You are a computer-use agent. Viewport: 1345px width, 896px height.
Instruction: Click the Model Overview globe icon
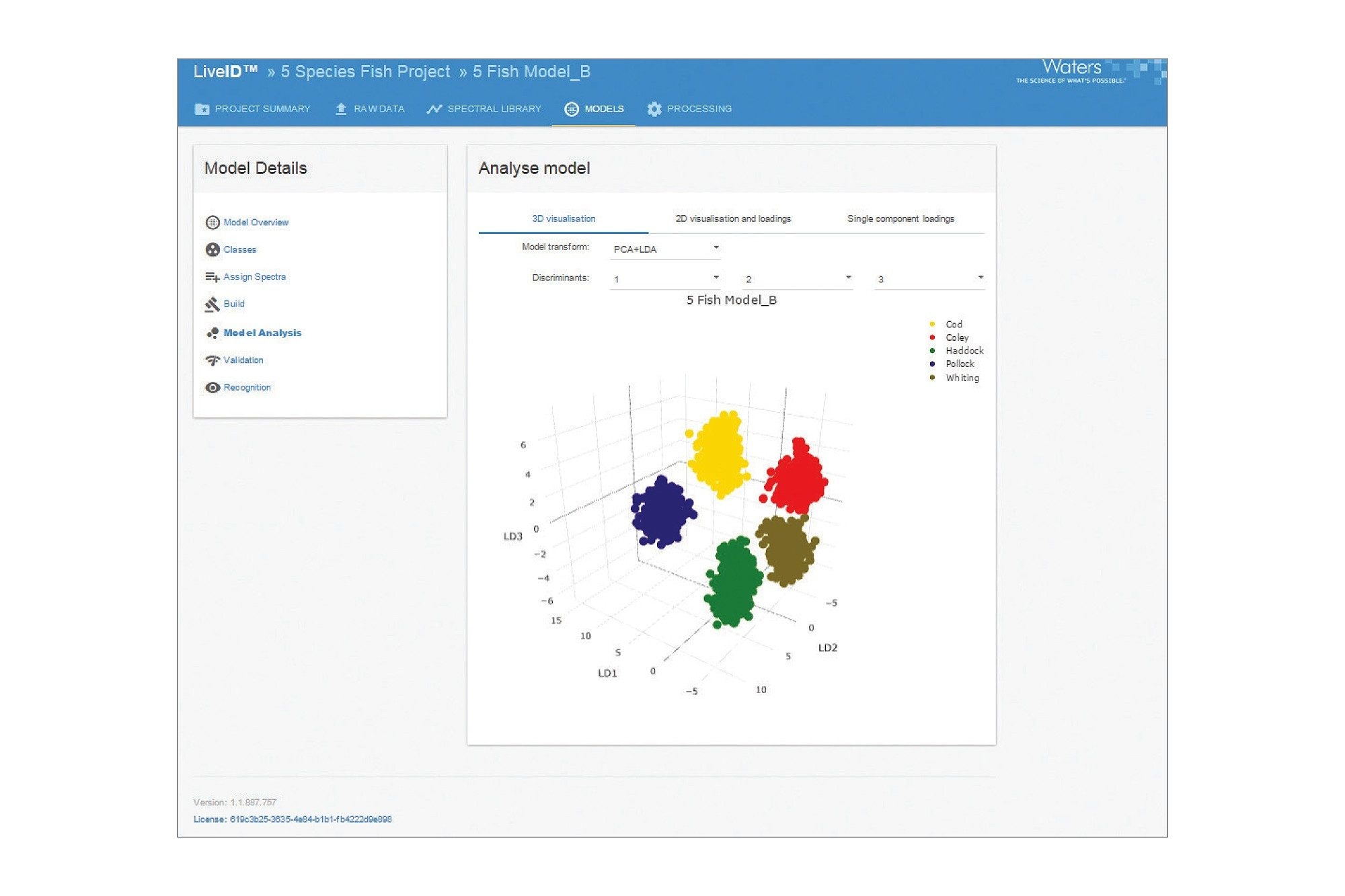tap(213, 222)
